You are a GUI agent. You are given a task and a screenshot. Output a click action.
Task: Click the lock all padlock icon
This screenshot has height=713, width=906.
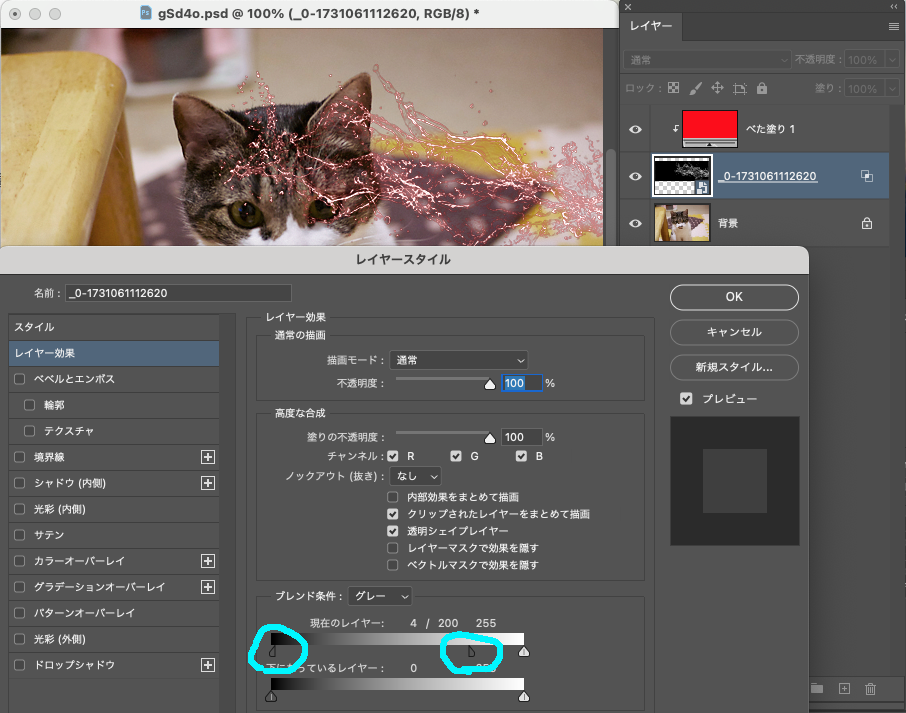(762, 88)
